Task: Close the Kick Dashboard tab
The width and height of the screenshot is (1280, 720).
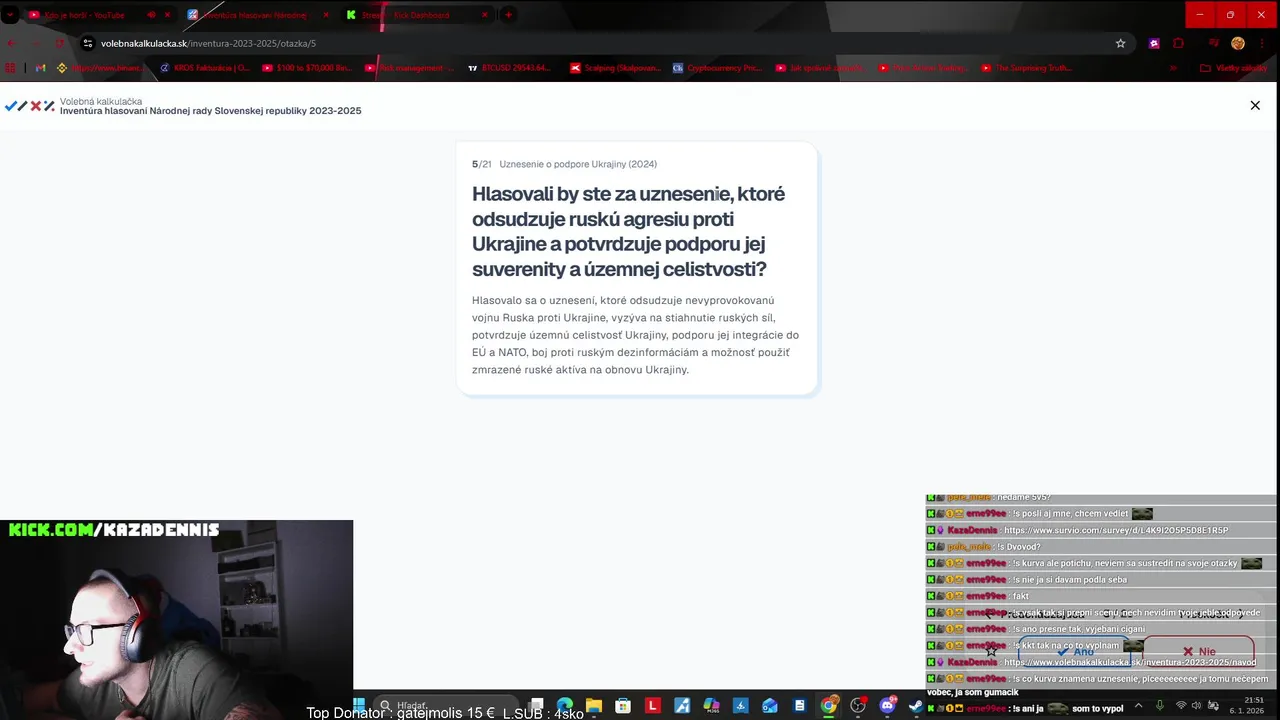Action: coord(485,15)
